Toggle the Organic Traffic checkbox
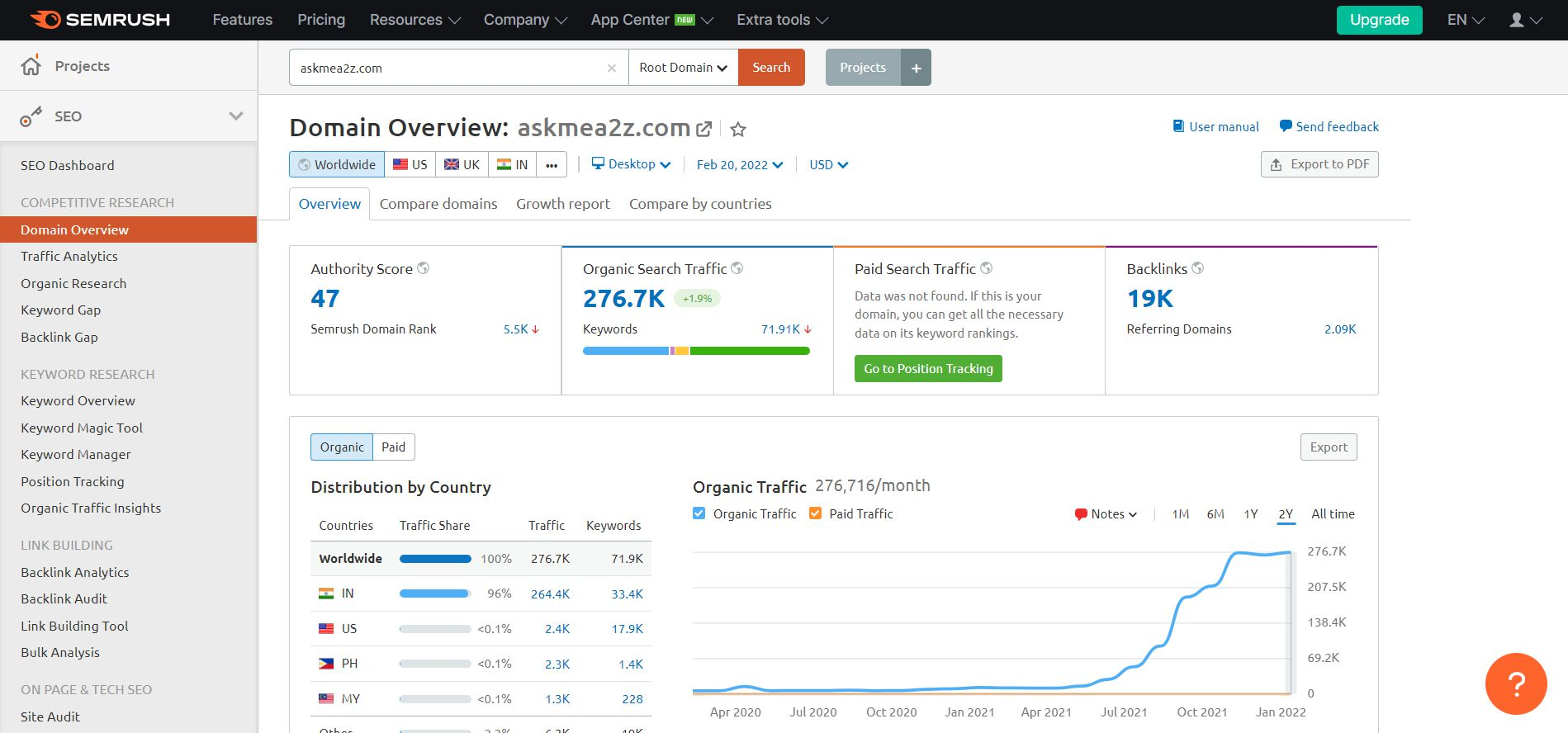The image size is (1568, 733). tap(699, 513)
